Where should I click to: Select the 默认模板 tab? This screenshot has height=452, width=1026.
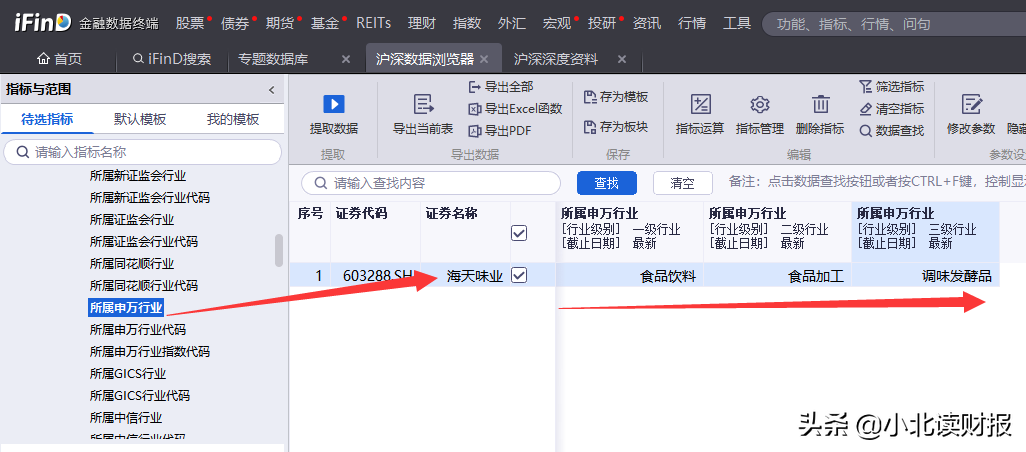(x=140, y=119)
